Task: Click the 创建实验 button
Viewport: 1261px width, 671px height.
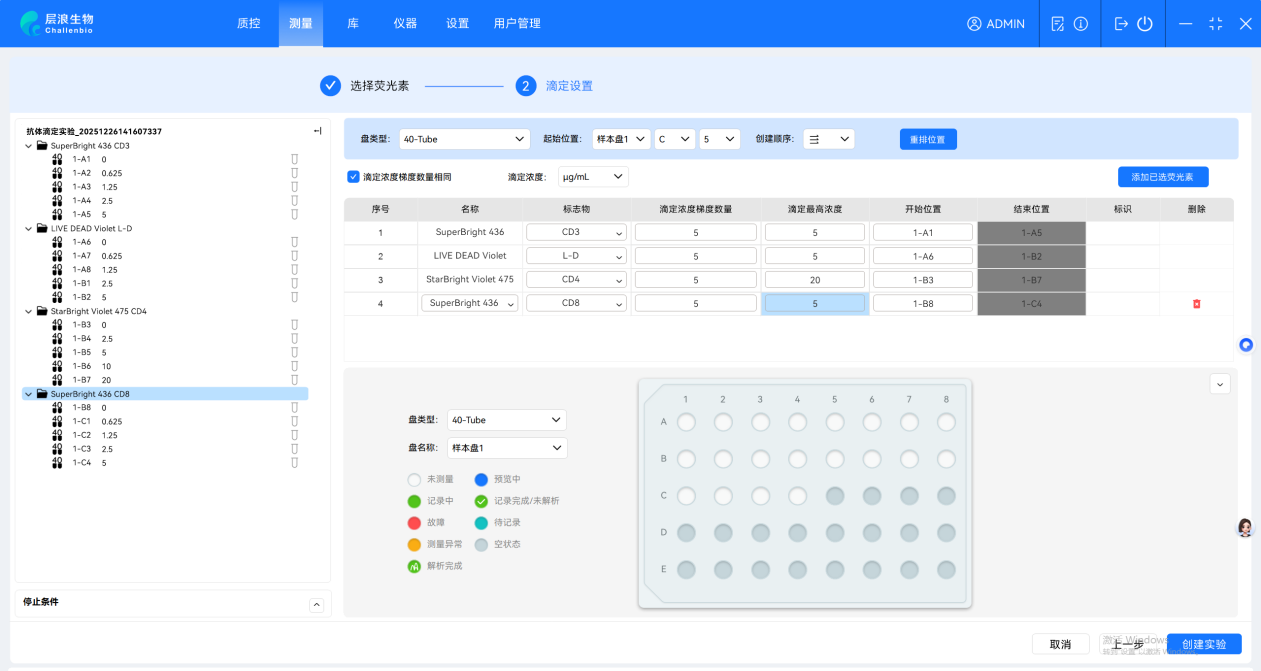Action: 1203,644
